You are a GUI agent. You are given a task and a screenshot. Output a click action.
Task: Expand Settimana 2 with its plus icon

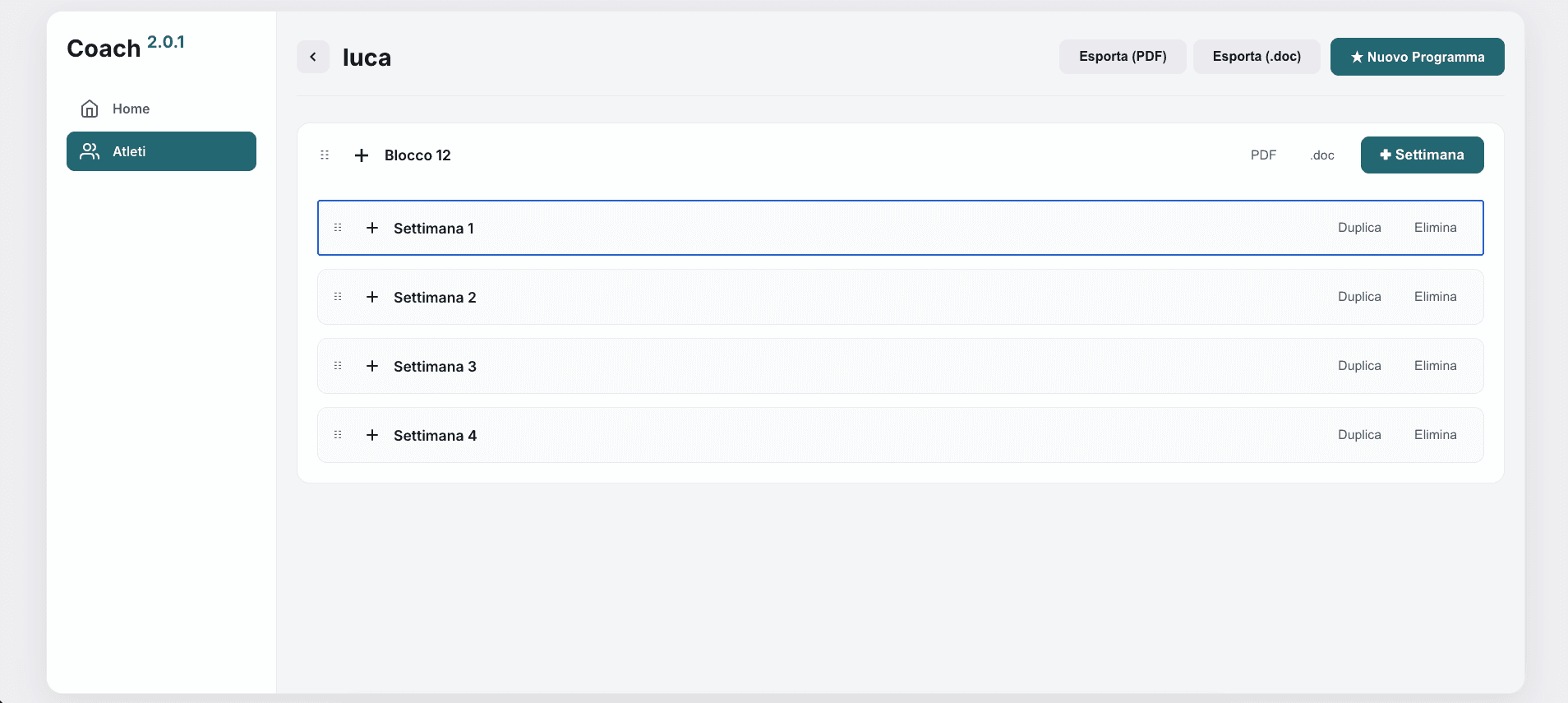point(372,297)
